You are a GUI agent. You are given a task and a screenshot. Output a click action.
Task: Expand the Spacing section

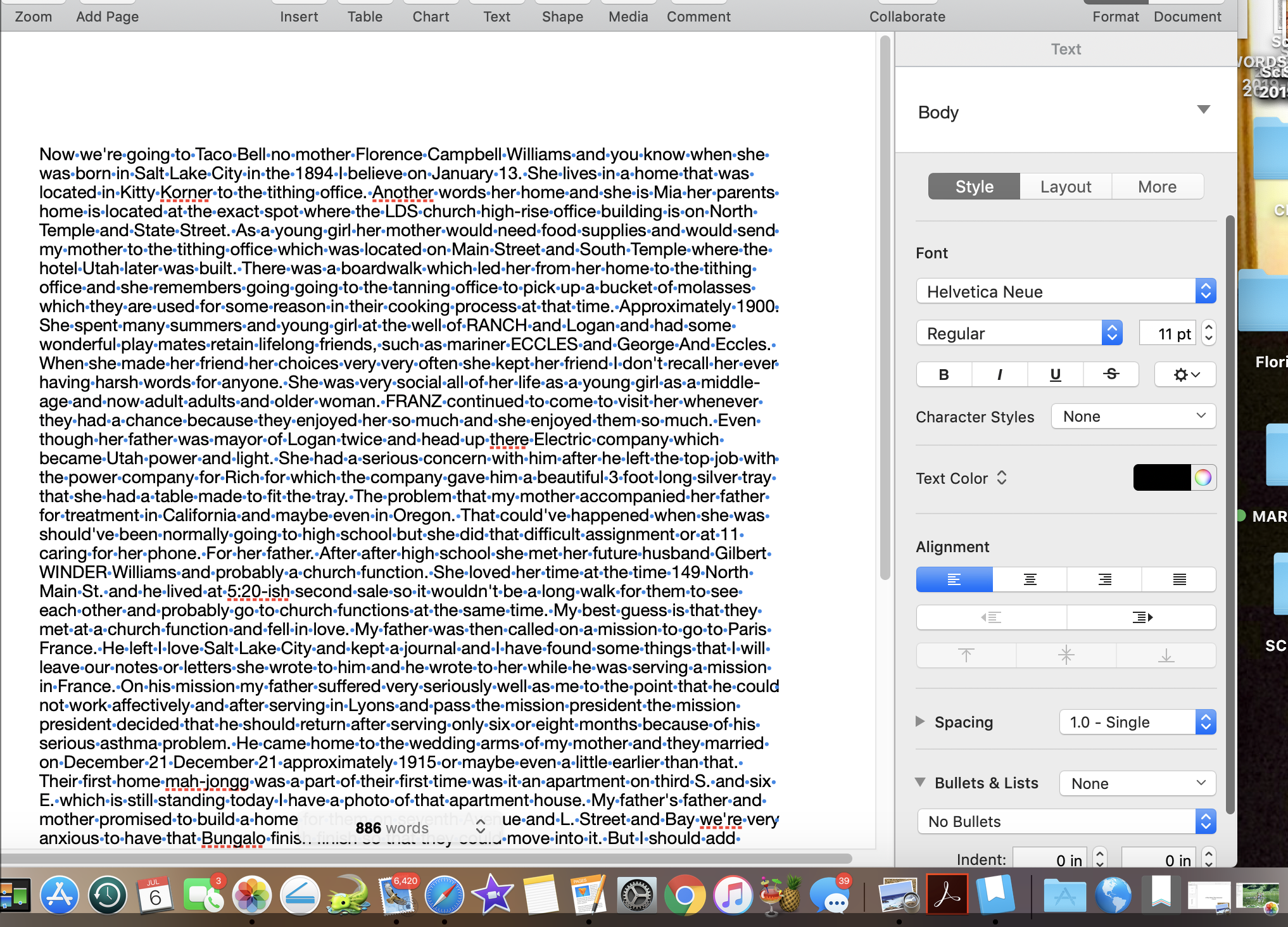click(920, 721)
